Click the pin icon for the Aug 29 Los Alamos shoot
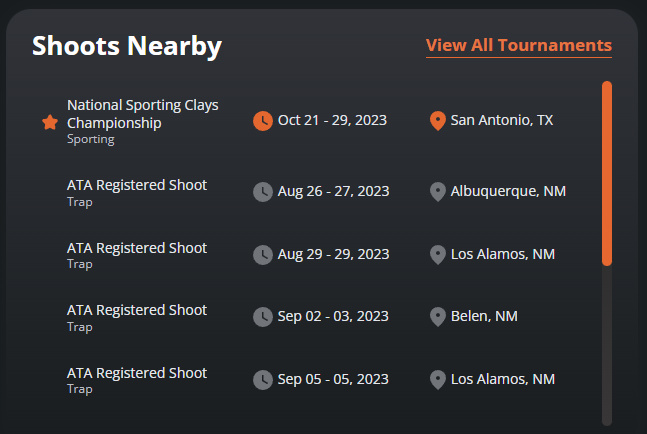647x434 pixels. pyautogui.click(x=438, y=255)
